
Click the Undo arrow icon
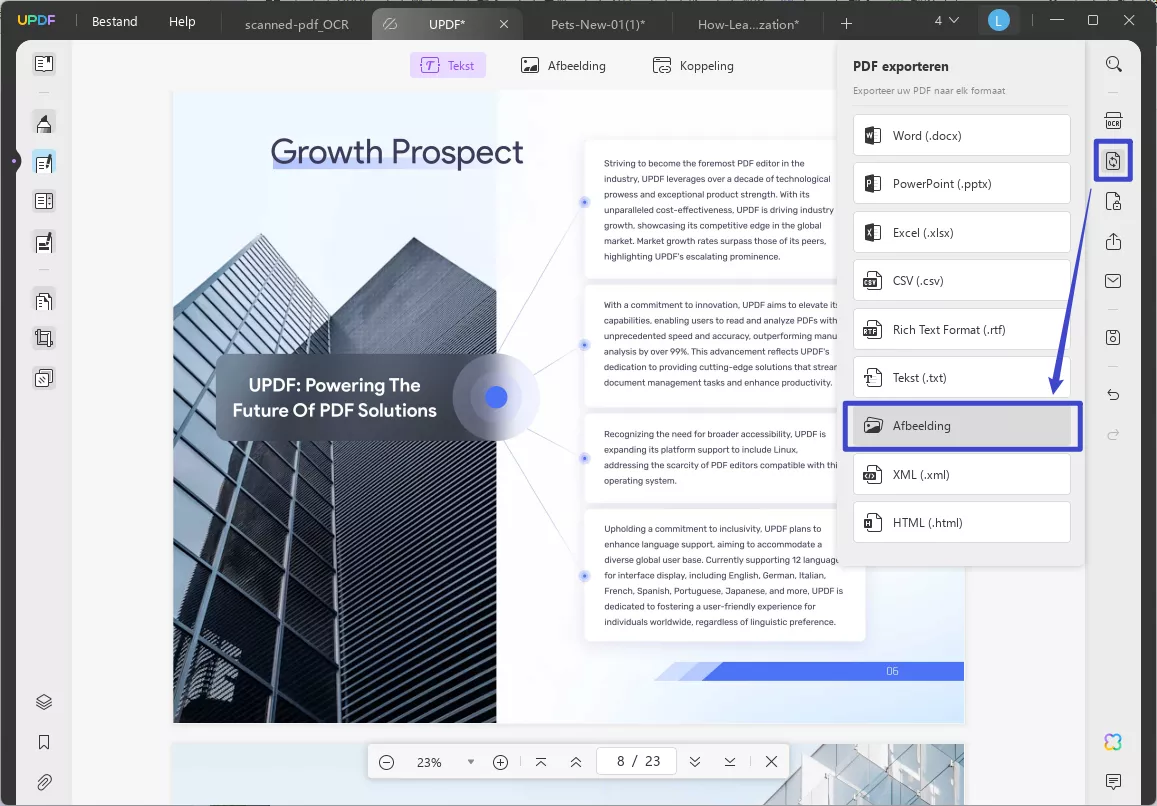(x=1113, y=395)
